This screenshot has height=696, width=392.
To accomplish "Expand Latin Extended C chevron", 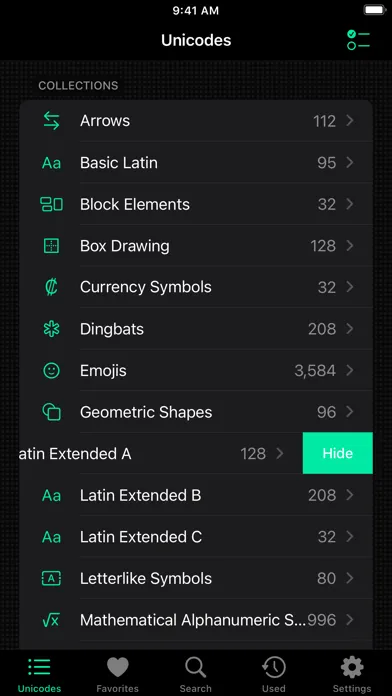I will [x=350, y=537].
